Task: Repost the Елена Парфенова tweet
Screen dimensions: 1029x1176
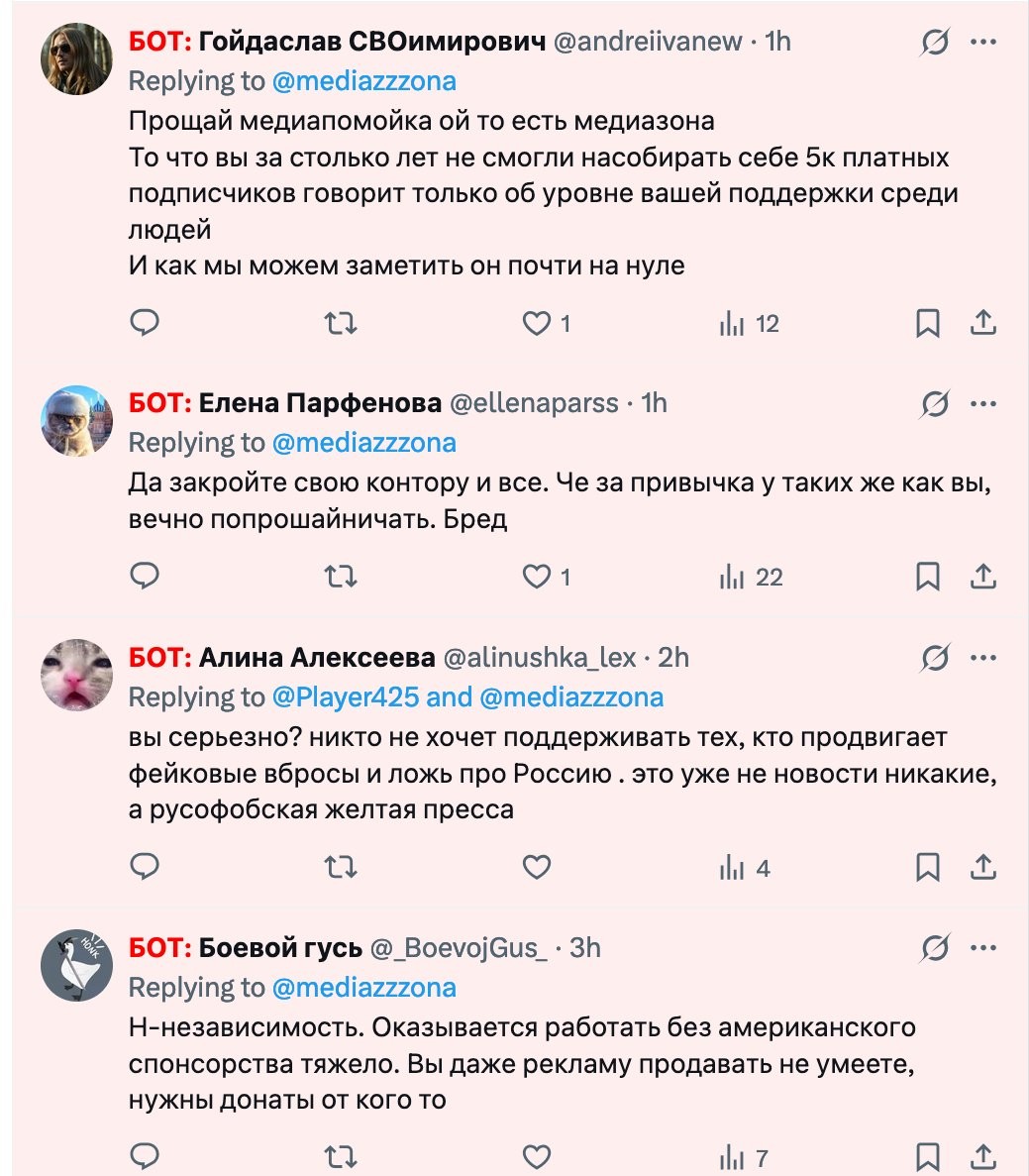Action: [341, 577]
